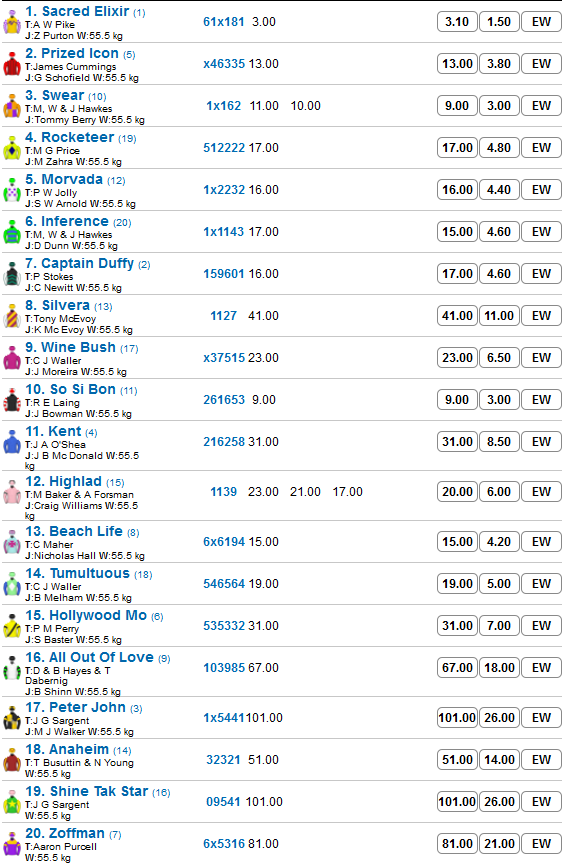
Task: Click Sacred Elixir's jockey silks icon
Action: click(x=12, y=24)
